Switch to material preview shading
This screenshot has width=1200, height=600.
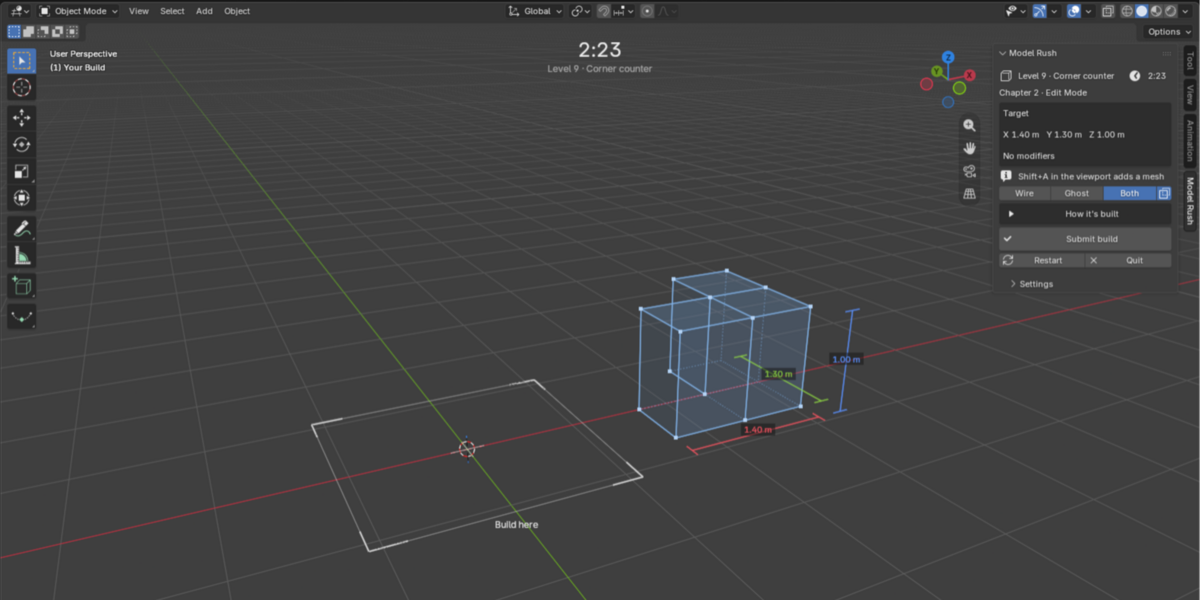coord(1155,11)
